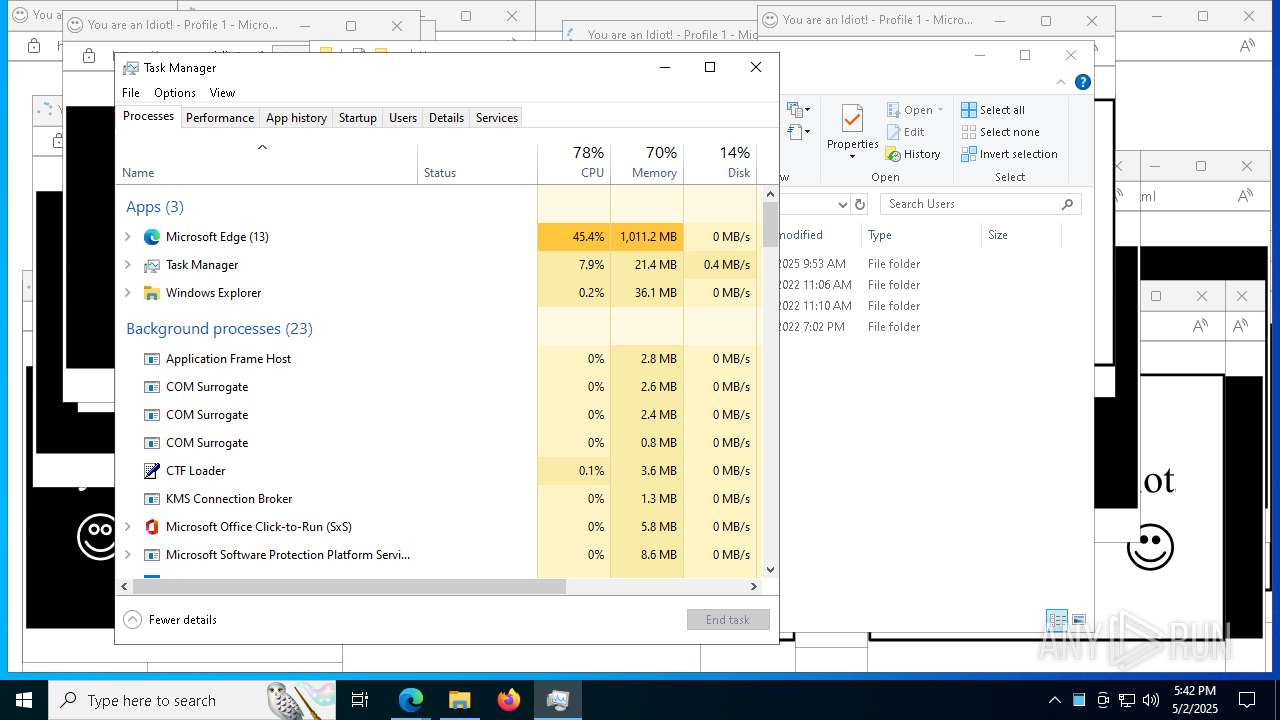Click the History icon in Explorer ribbon

point(894,154)
